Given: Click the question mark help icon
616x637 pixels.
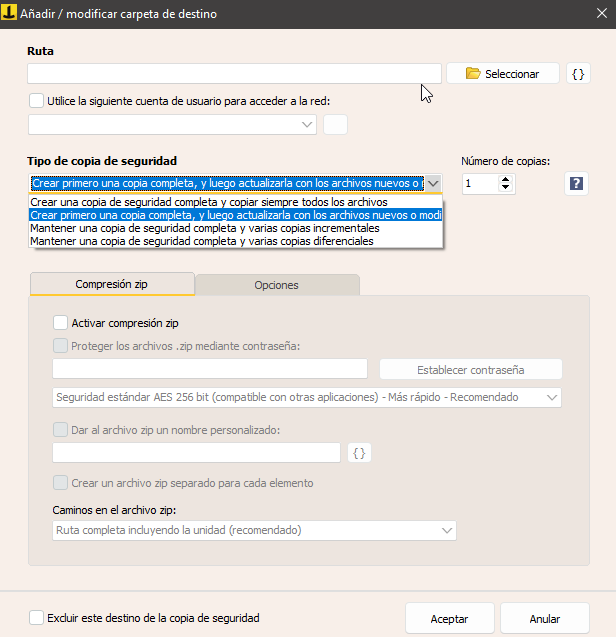Looking at the screenshot, I should (576, 183).
